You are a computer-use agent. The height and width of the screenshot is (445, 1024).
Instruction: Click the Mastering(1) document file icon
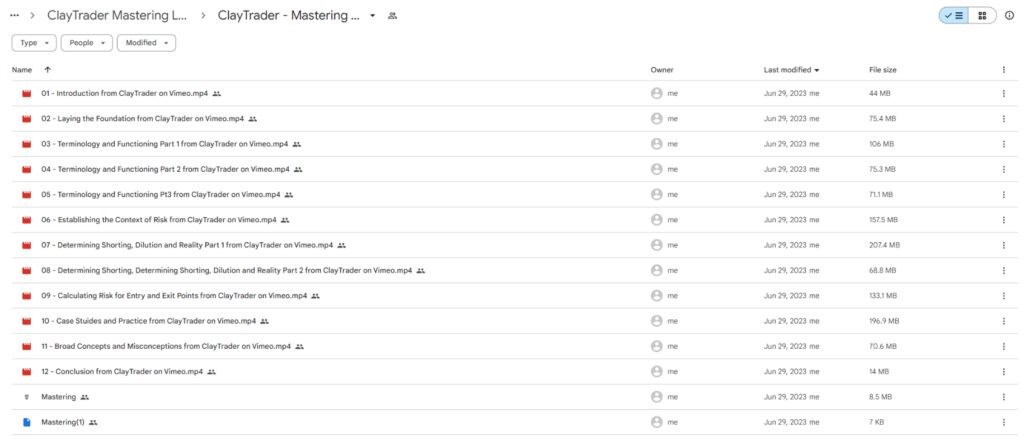tap(27, 422)
